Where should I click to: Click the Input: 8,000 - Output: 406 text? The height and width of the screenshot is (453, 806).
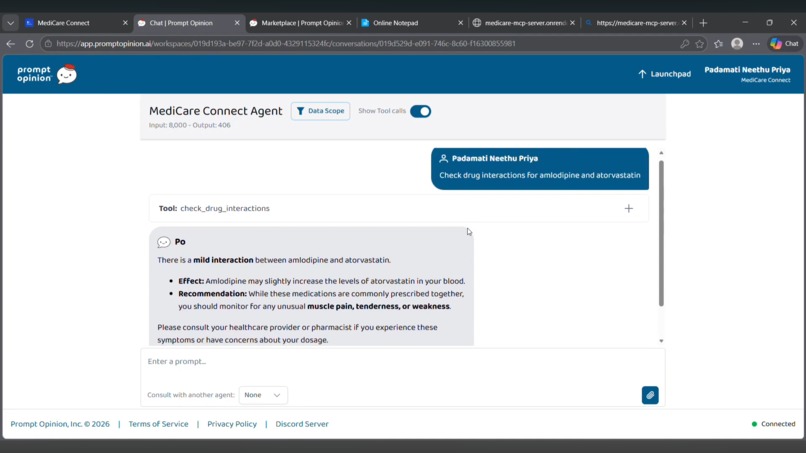click(190, 125)
